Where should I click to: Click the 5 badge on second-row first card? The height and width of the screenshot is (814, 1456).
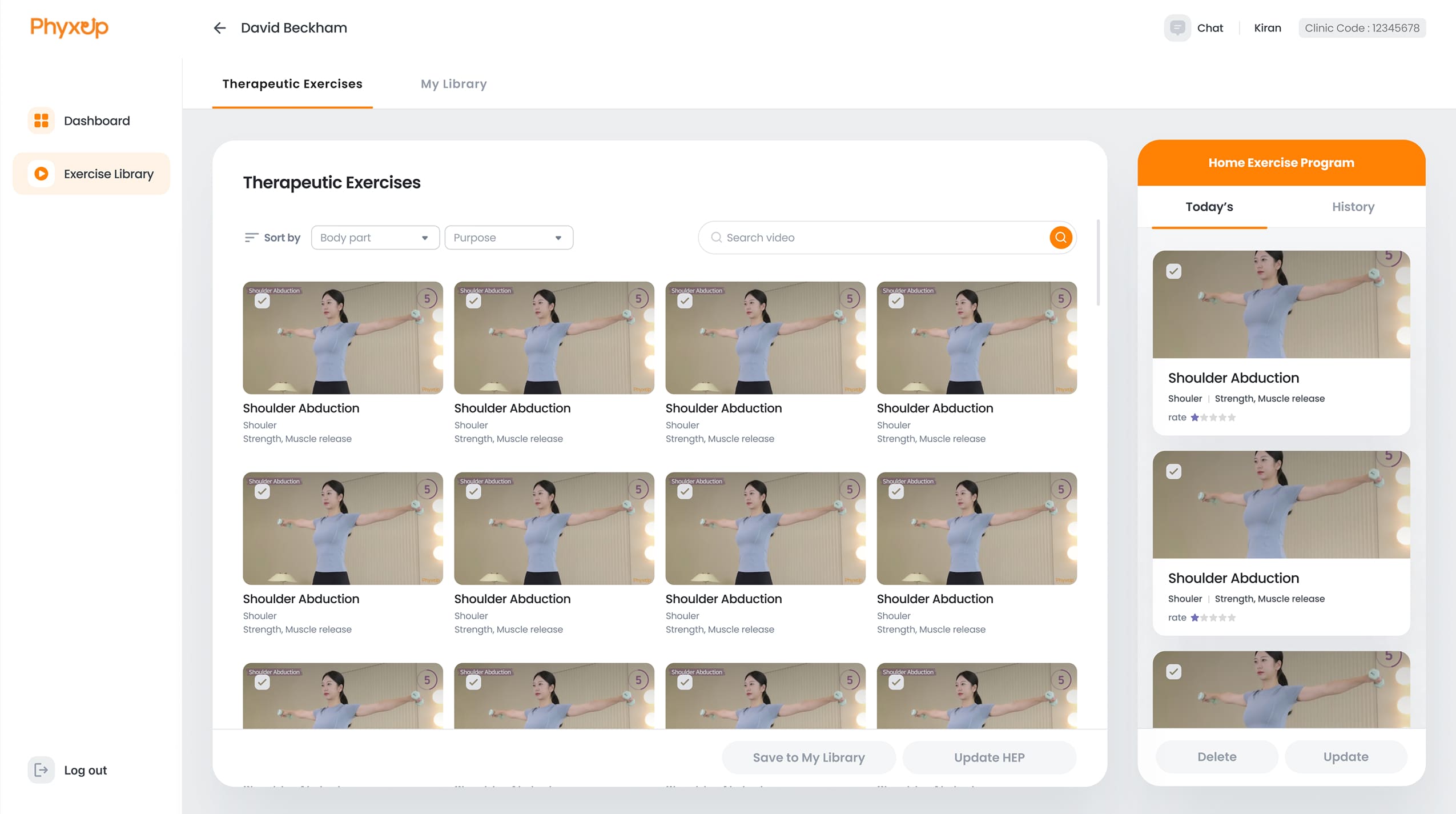tap(427, 490)
